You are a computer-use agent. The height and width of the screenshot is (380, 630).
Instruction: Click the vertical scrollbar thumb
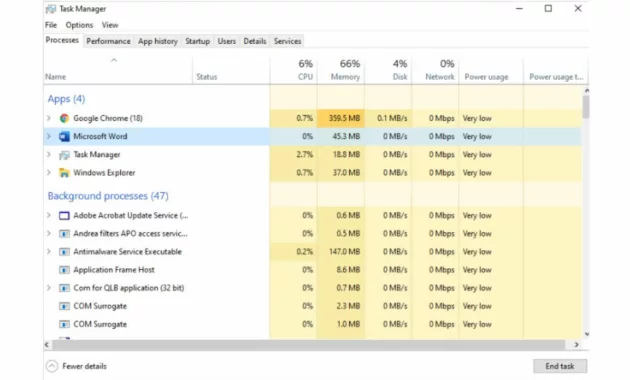[586, 107]
